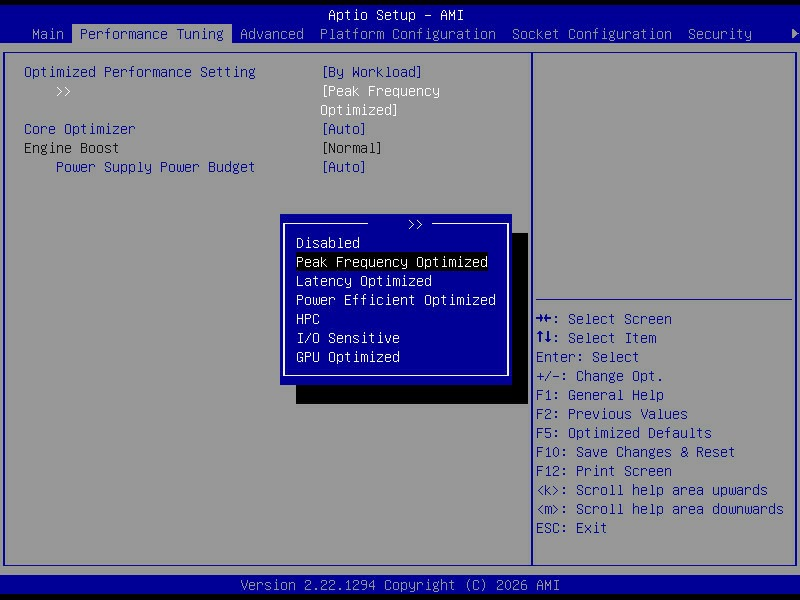800x600 pixels.
Task: Switch to the Advanced tab
Action: [x=271, y=34]
